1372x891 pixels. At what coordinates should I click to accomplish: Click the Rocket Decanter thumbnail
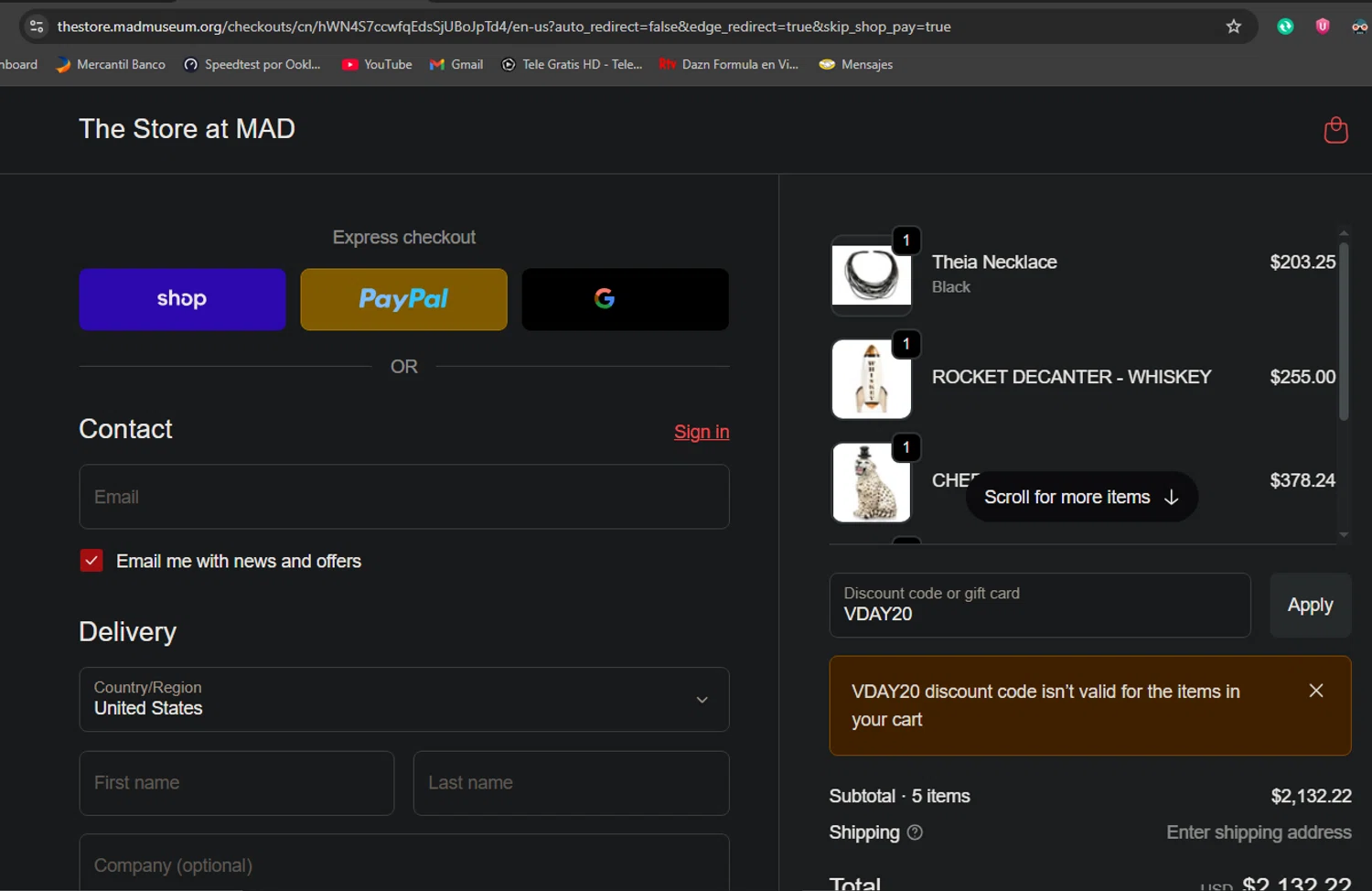872,379
